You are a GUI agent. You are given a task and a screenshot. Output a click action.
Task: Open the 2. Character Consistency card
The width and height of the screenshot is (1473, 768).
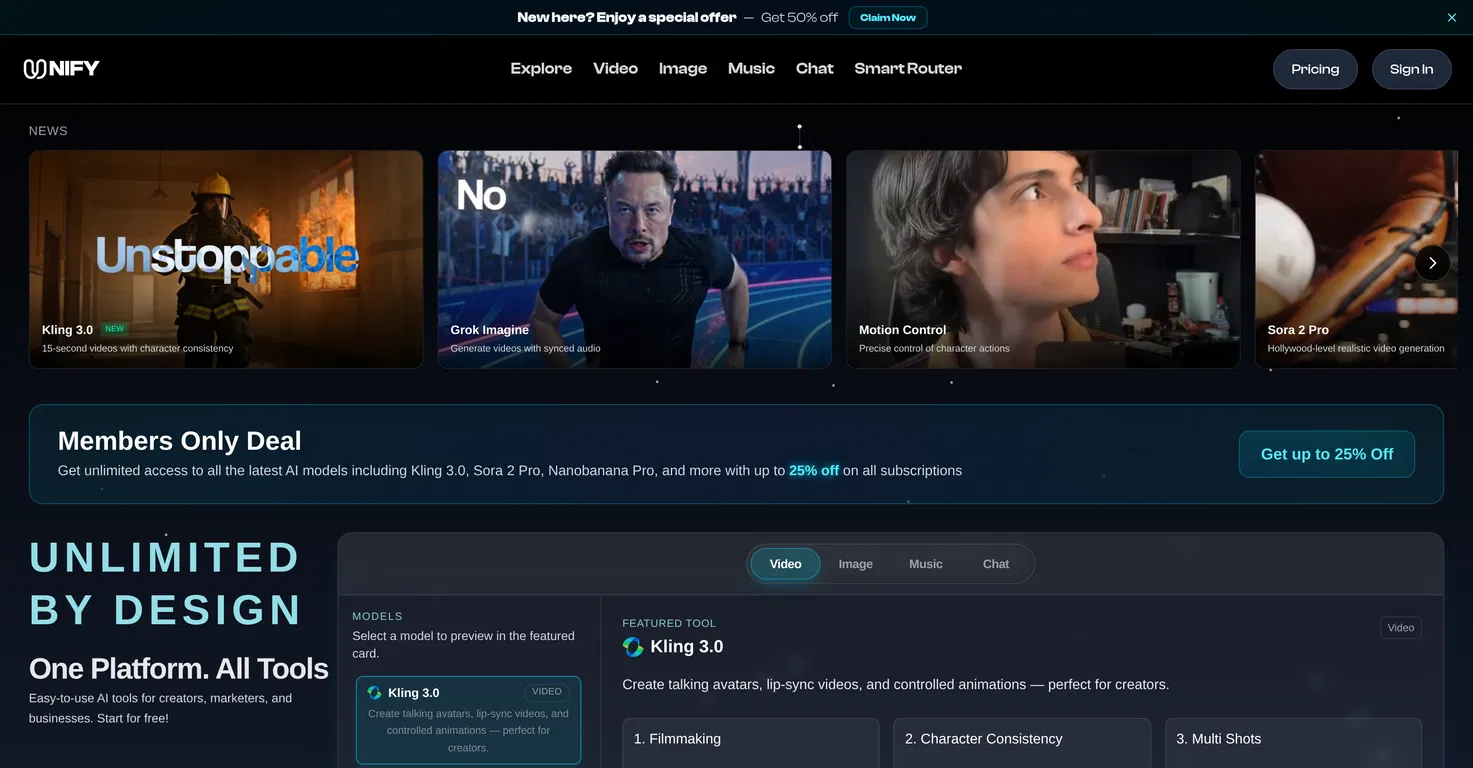[x=1021, y=742]
